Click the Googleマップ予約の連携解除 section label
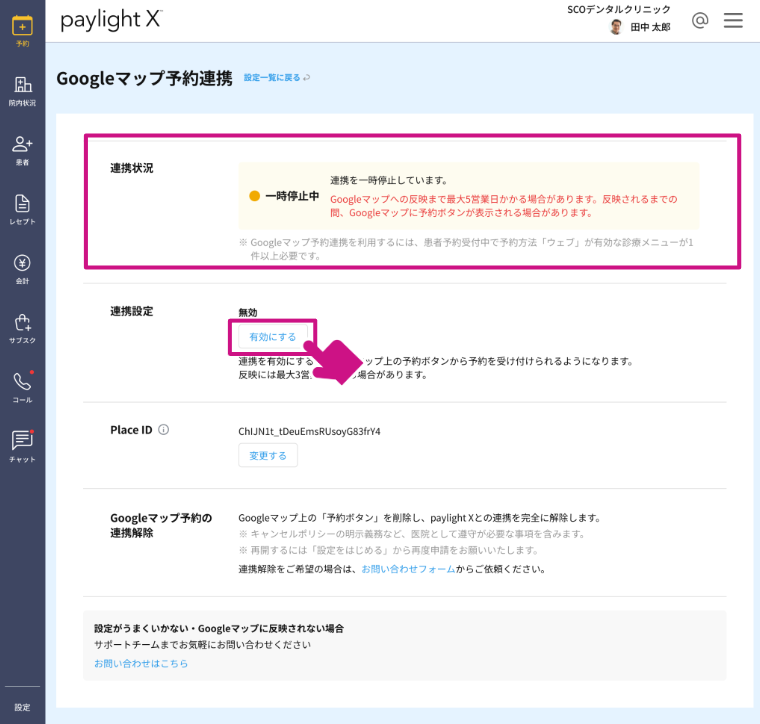This screenshot has width=760, height=724. point(161,525)
